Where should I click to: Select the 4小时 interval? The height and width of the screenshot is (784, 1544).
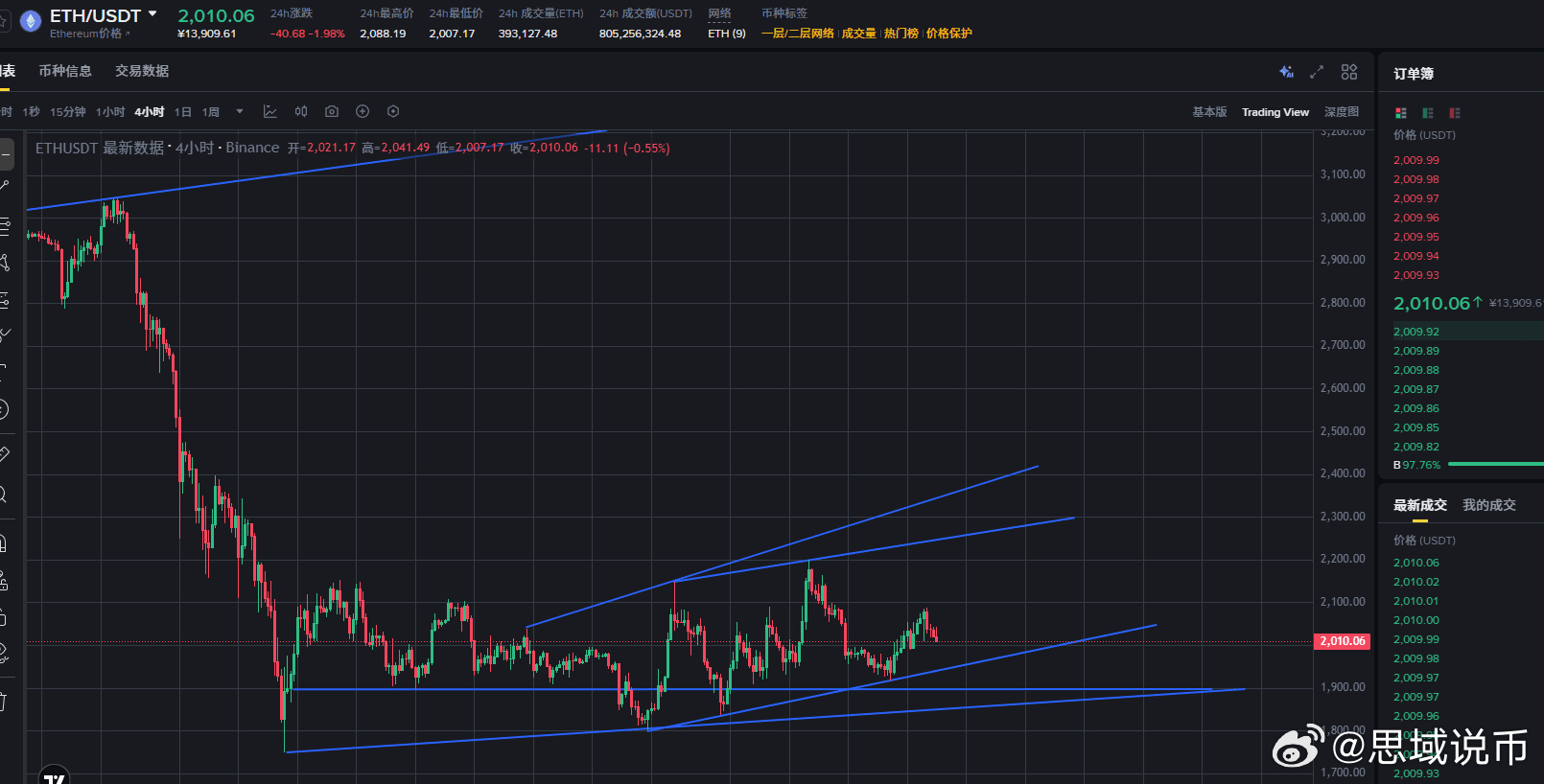(150, 112)
